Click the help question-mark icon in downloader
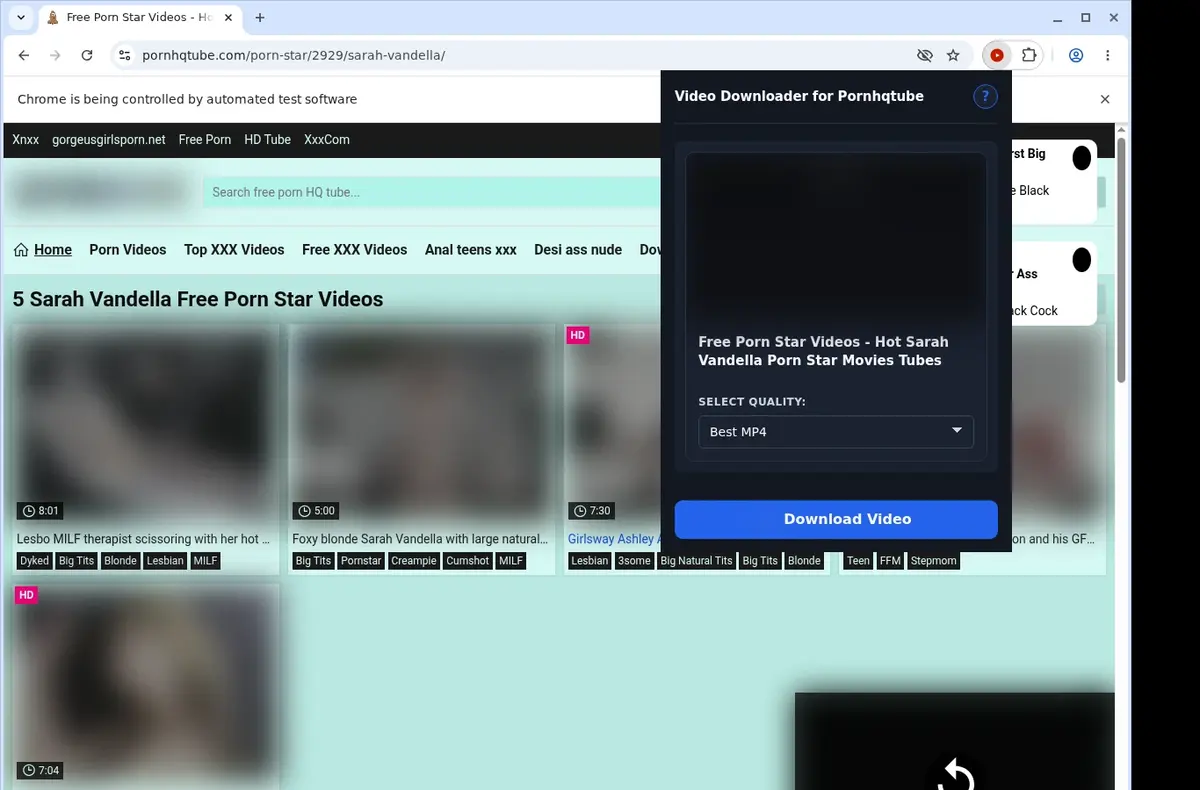1200x790 pixels. click(x=985, y=96)
